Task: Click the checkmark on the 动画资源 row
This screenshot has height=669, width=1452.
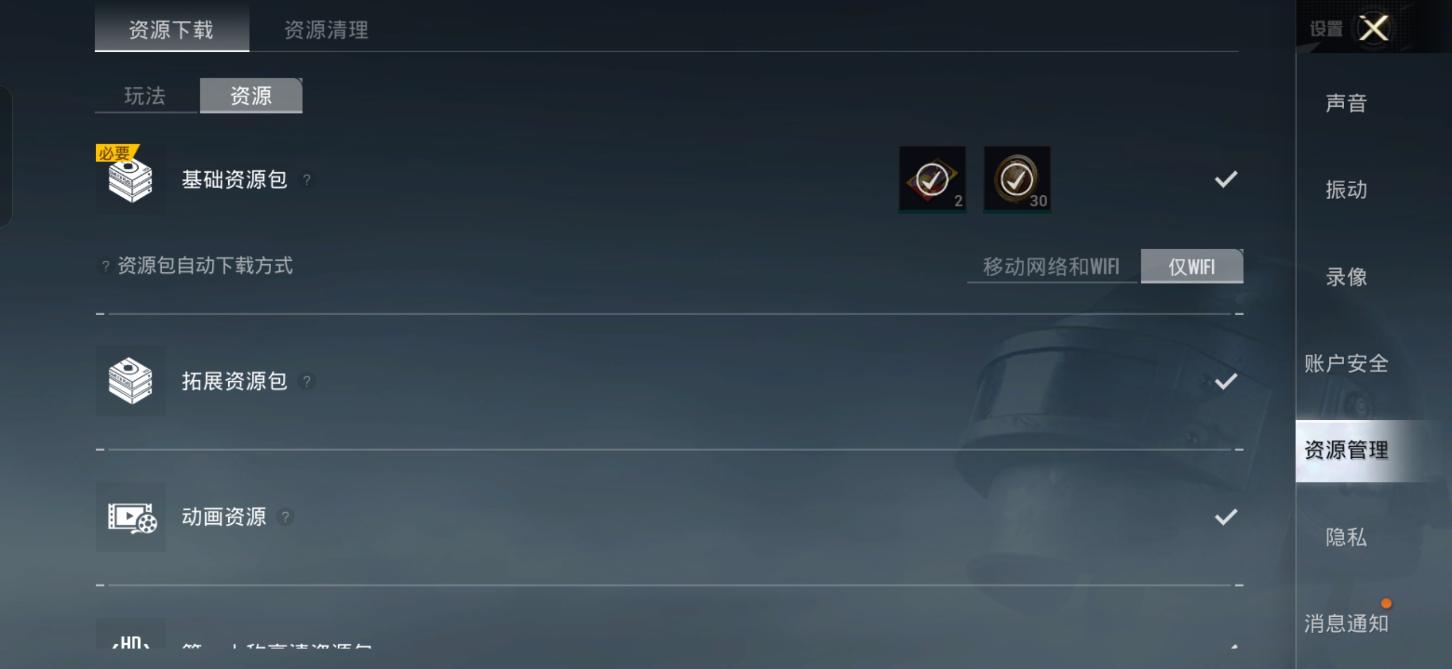Action: point(1226,517)
